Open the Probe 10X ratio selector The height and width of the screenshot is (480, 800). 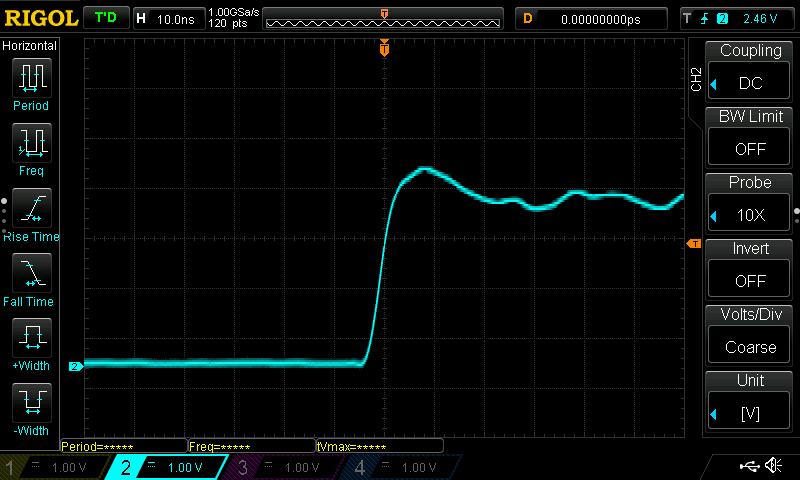click(x=750, y=215)
